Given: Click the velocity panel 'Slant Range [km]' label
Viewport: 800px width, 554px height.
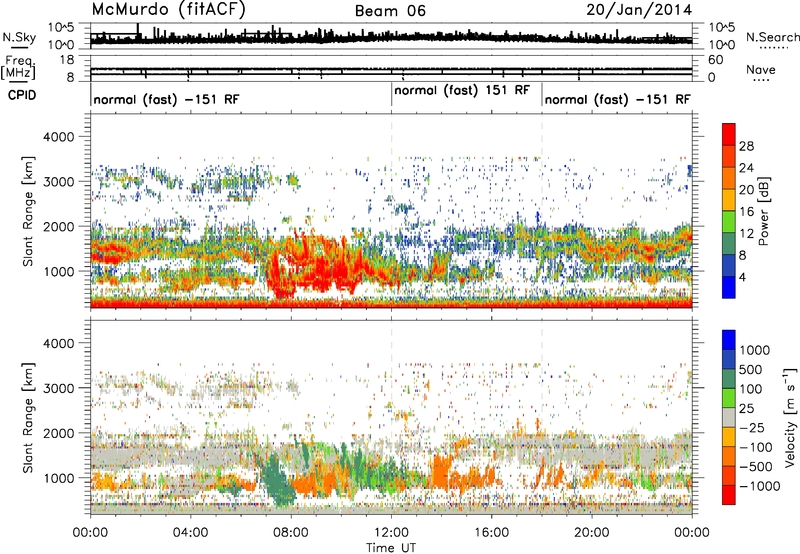Looking at the screenshot, I should [28, 418].
